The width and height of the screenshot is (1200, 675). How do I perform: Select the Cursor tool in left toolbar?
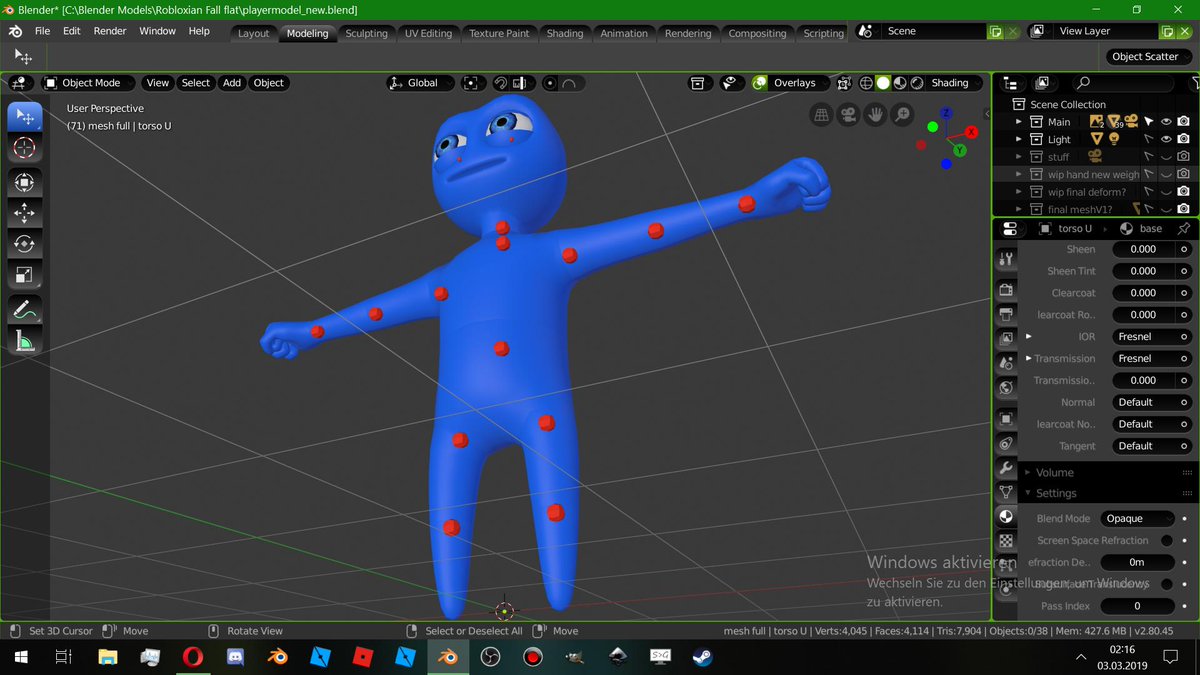point(25,148)
